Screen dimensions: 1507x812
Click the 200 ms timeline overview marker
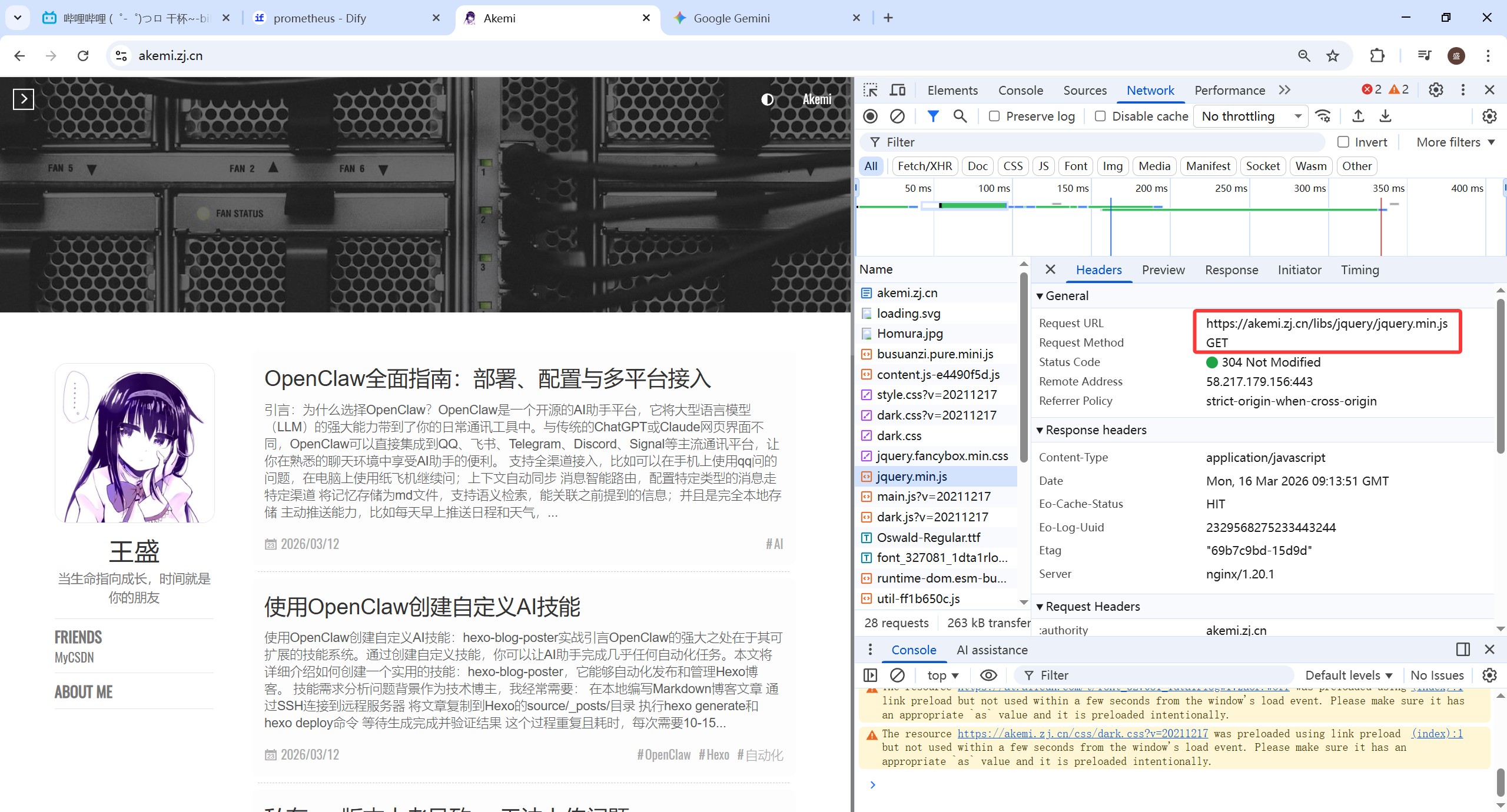(1151, 188)
